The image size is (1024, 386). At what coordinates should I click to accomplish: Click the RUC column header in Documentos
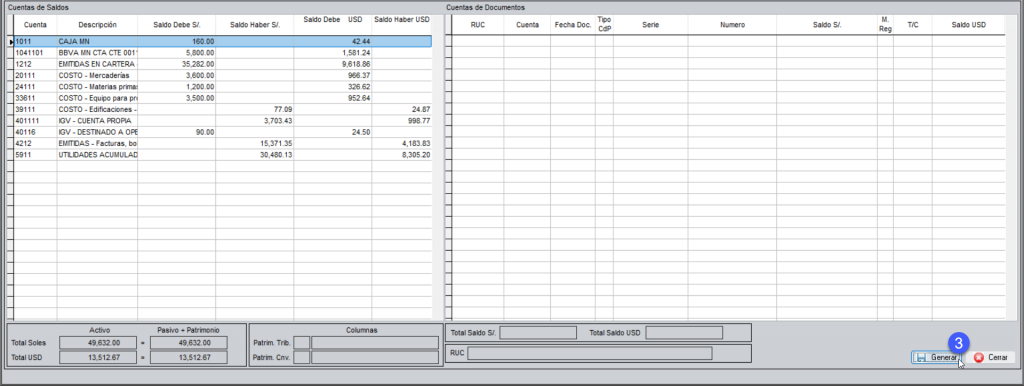tap(477, 25)
